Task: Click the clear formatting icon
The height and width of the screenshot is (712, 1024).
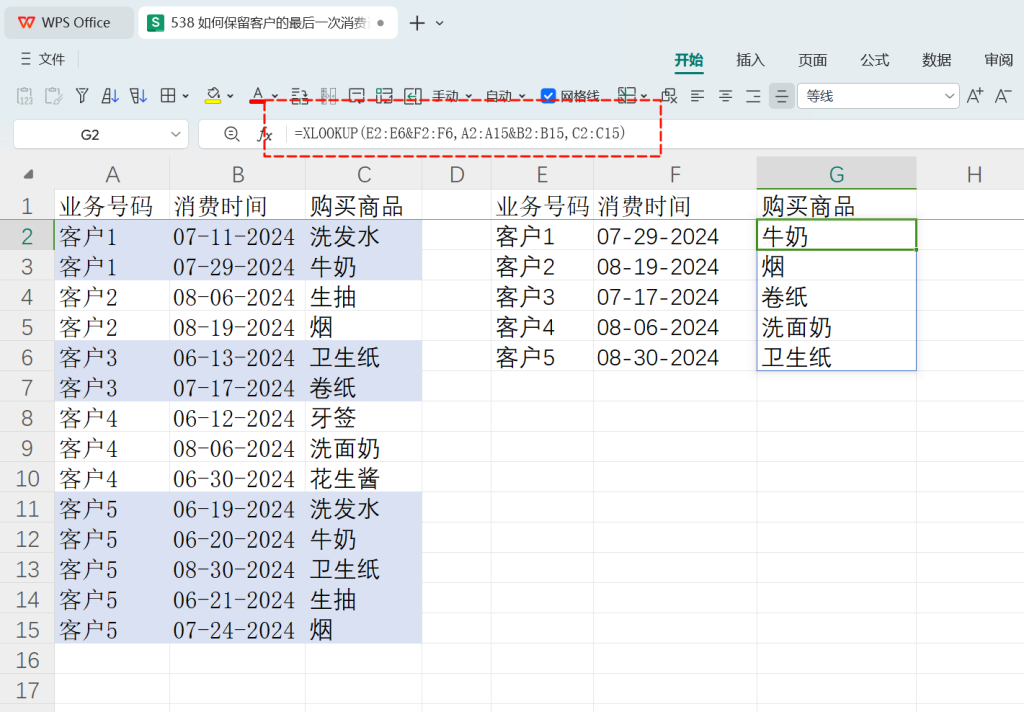Action: point(669,96)
